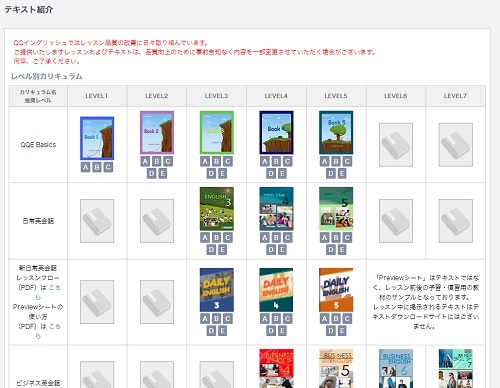
Task: Click the LEVEL1 column header
Action: tap(97, 96)
